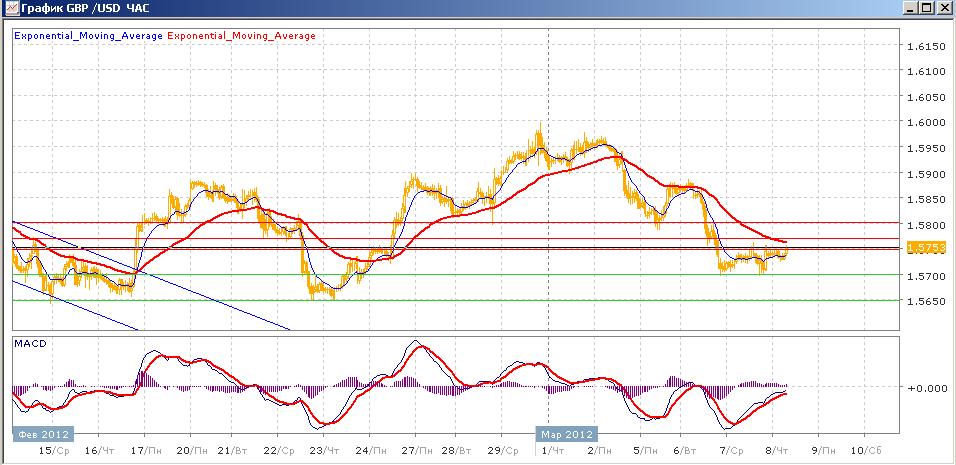Click the current price tag 1.5753
Viewport: 956px width, 465px height.
point(926,247)
